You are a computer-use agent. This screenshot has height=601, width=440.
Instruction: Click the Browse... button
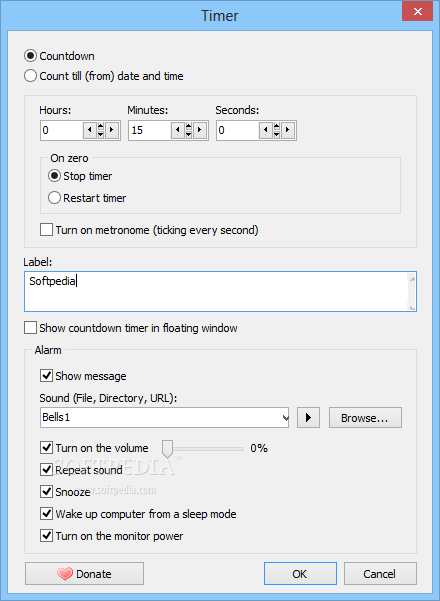365,417
